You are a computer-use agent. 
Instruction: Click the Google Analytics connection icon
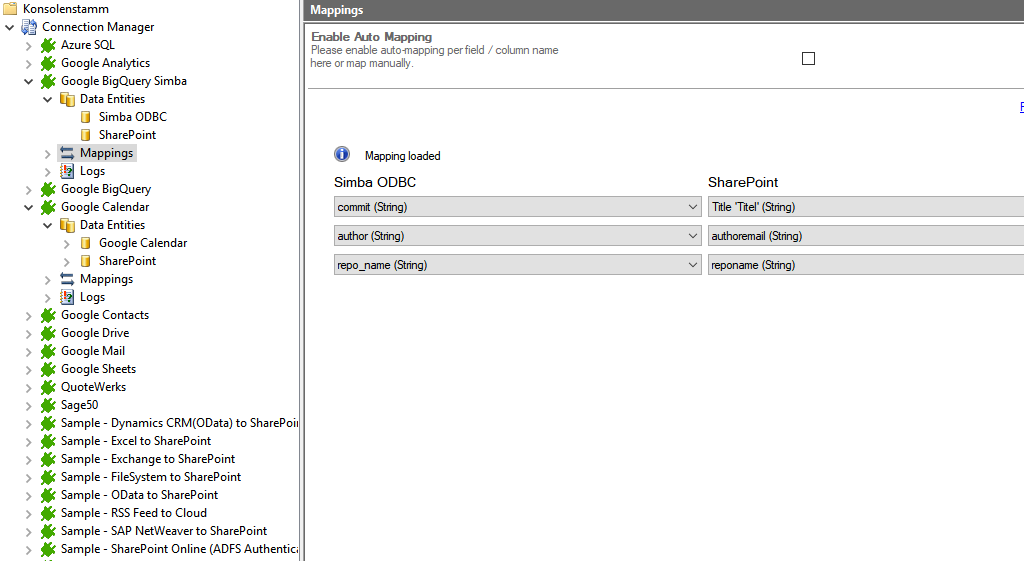tap(48, 63)
